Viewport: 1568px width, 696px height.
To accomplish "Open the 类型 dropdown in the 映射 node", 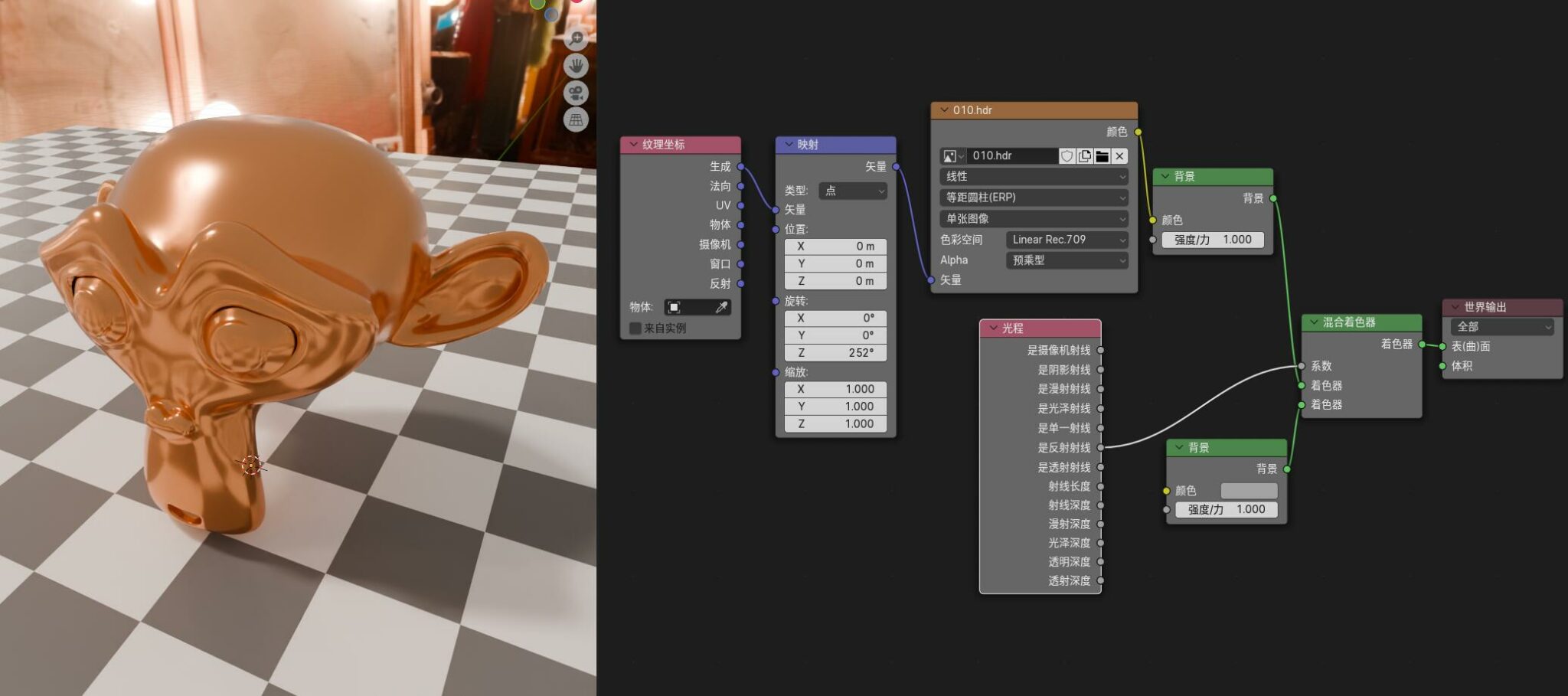I will coord(852,191).
